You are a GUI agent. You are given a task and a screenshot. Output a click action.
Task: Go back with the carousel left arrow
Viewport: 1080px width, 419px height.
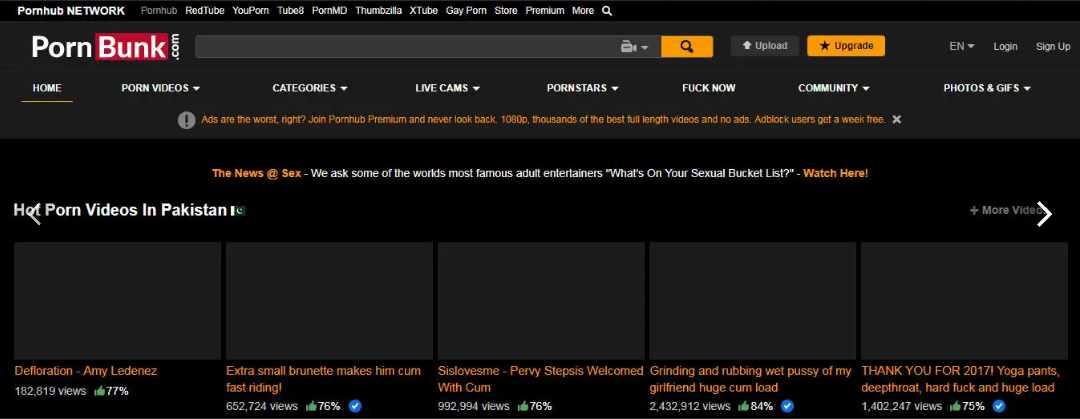coord(33,213)
